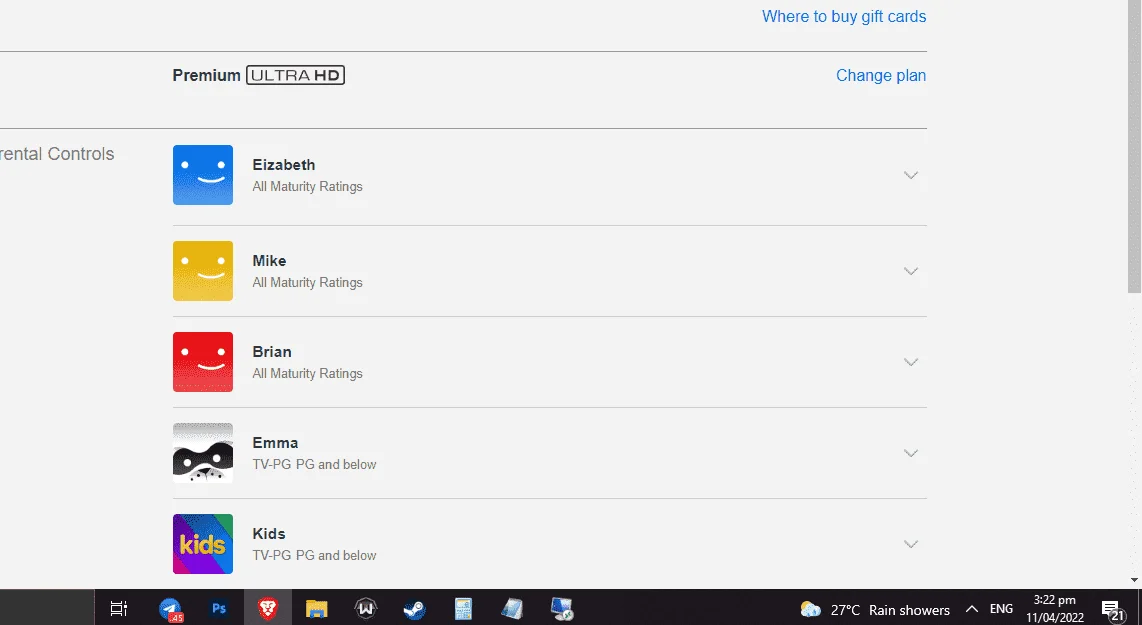This screenshot has height=625, width=1142.
Task: Click the Change plan link
Action: click(x=881, y=76)
